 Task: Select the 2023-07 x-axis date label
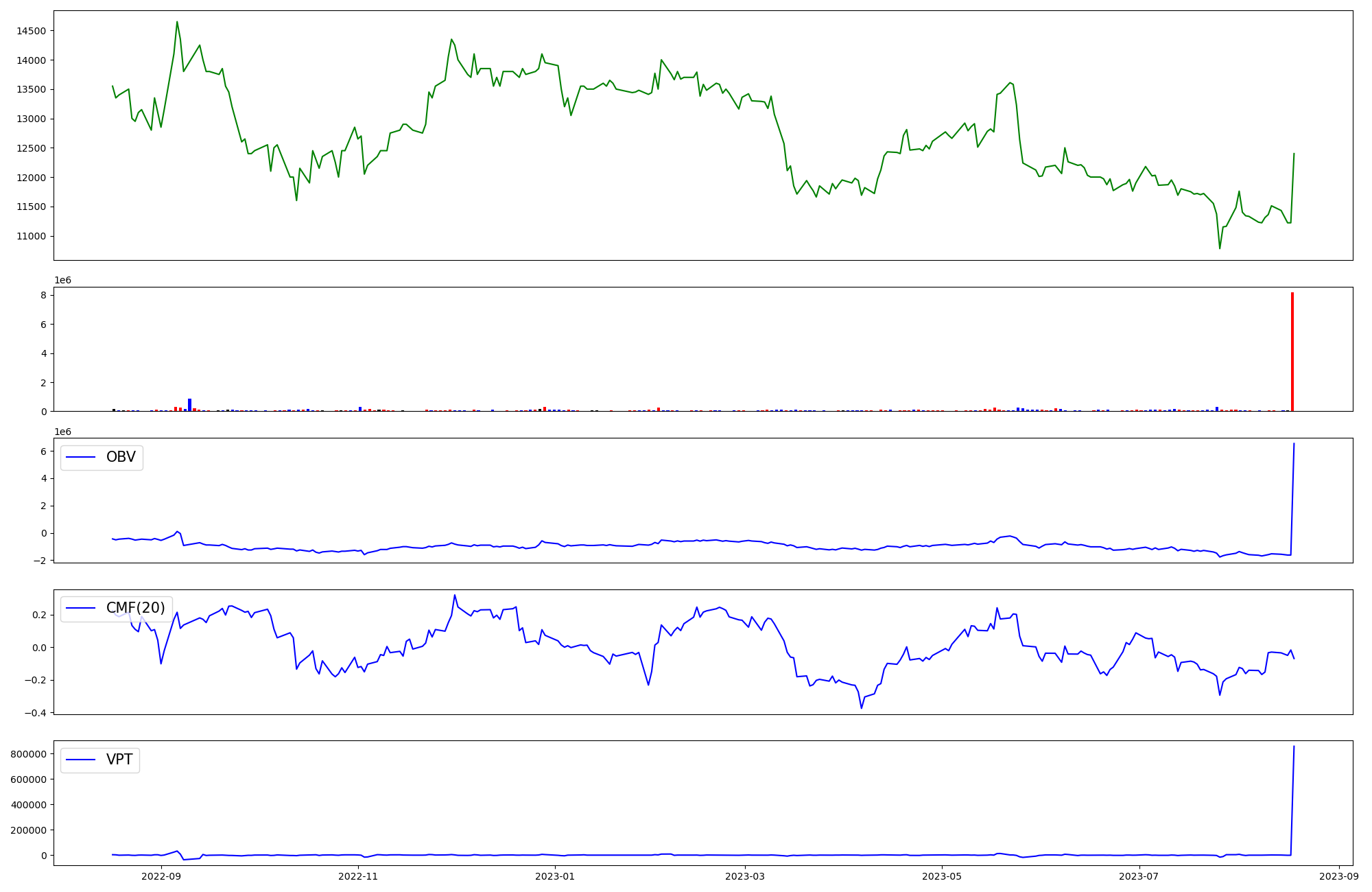pyautogui.click(x=1139, y=876)
